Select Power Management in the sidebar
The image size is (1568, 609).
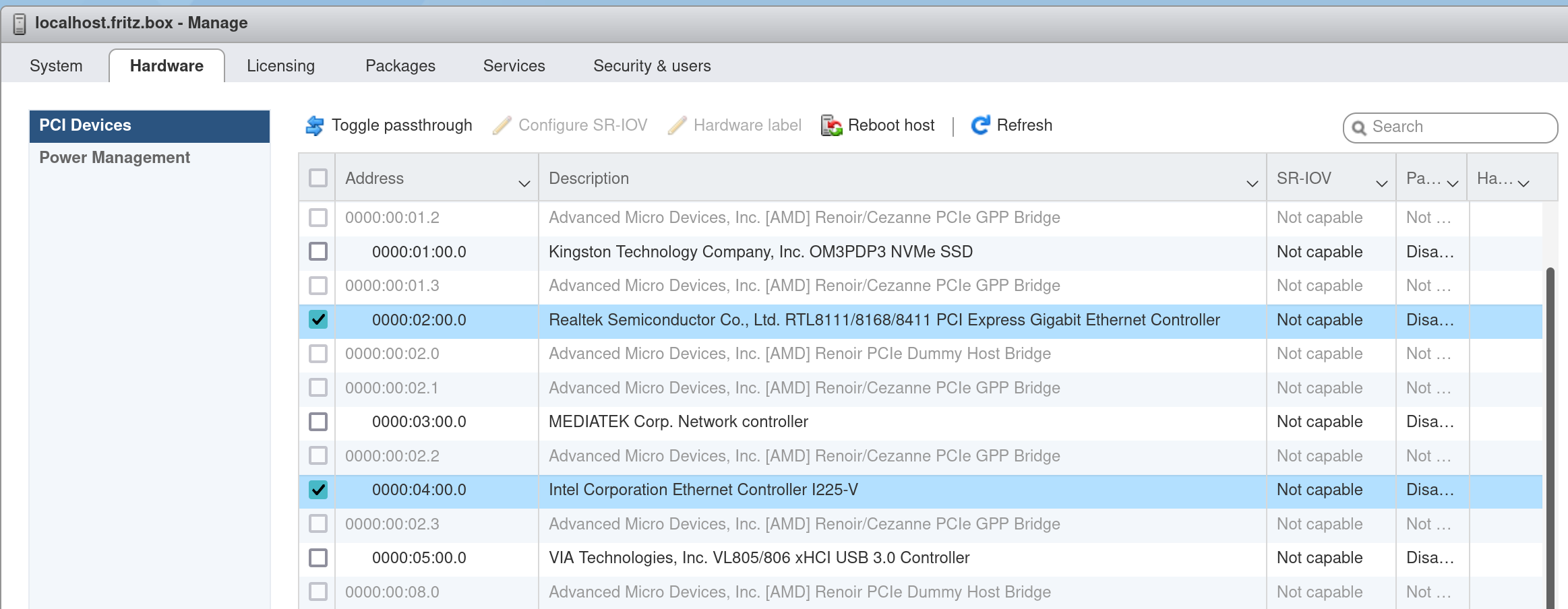115,158
